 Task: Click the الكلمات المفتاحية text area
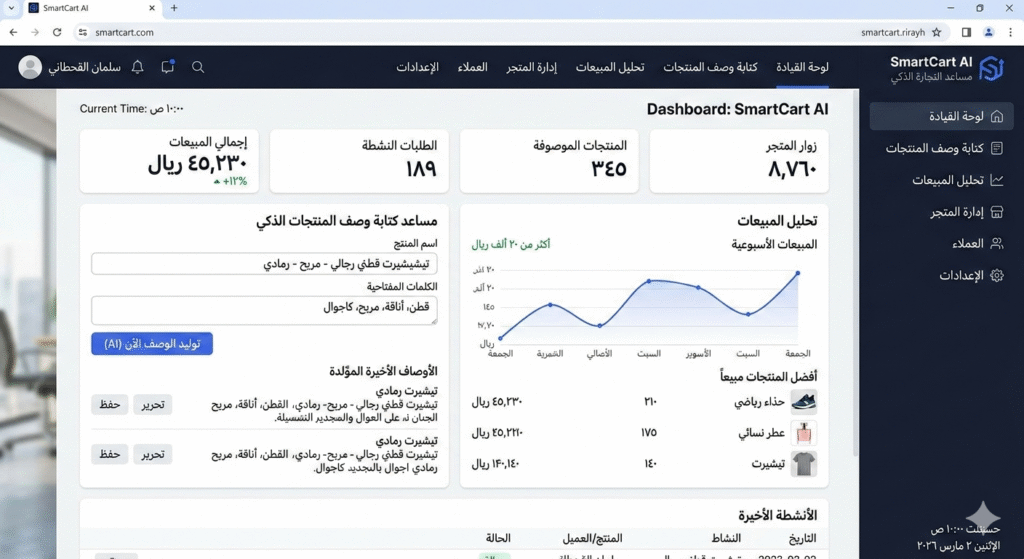(x=264, y=310)
